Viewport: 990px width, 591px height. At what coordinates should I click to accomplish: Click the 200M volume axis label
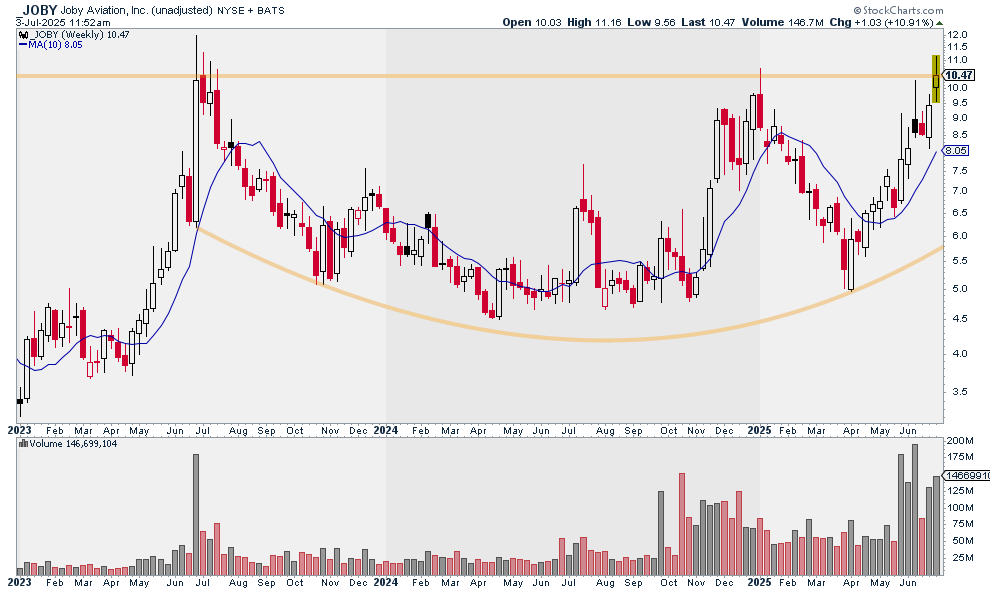pyautogui.click(x=960, y=441)
